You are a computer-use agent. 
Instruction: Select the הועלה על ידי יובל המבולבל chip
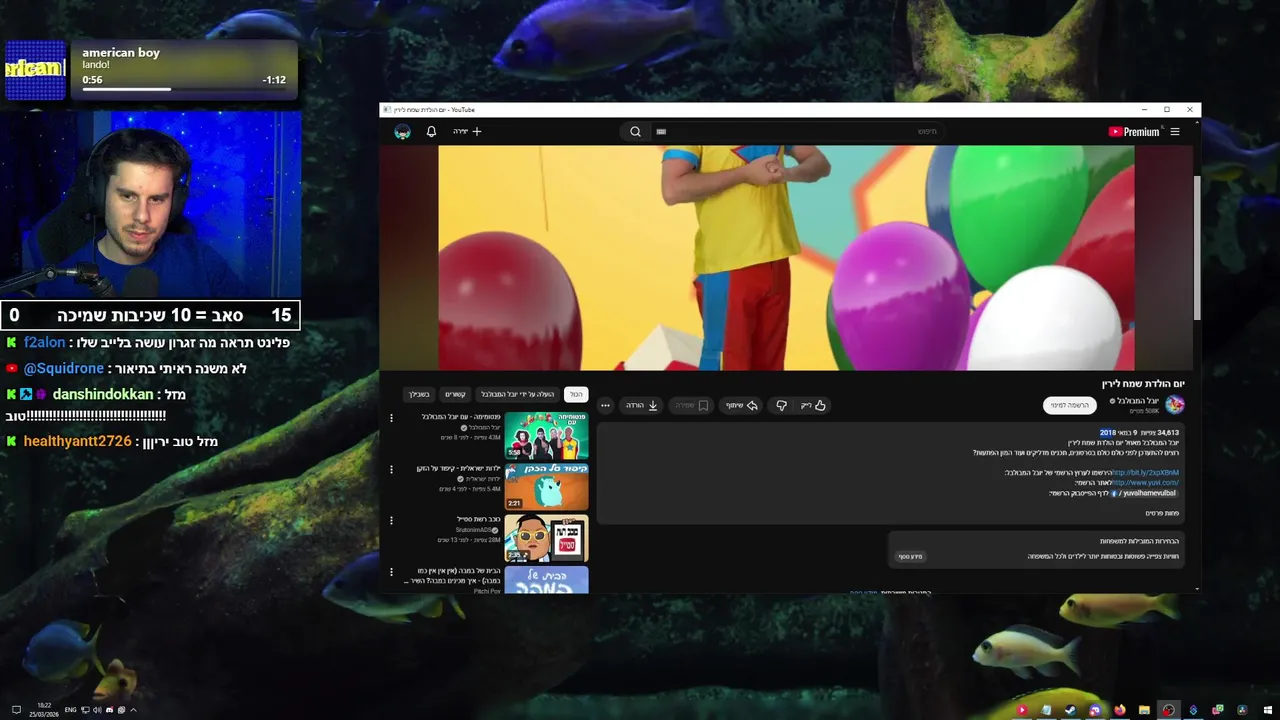pyautogui.click(x=517, y=394)
